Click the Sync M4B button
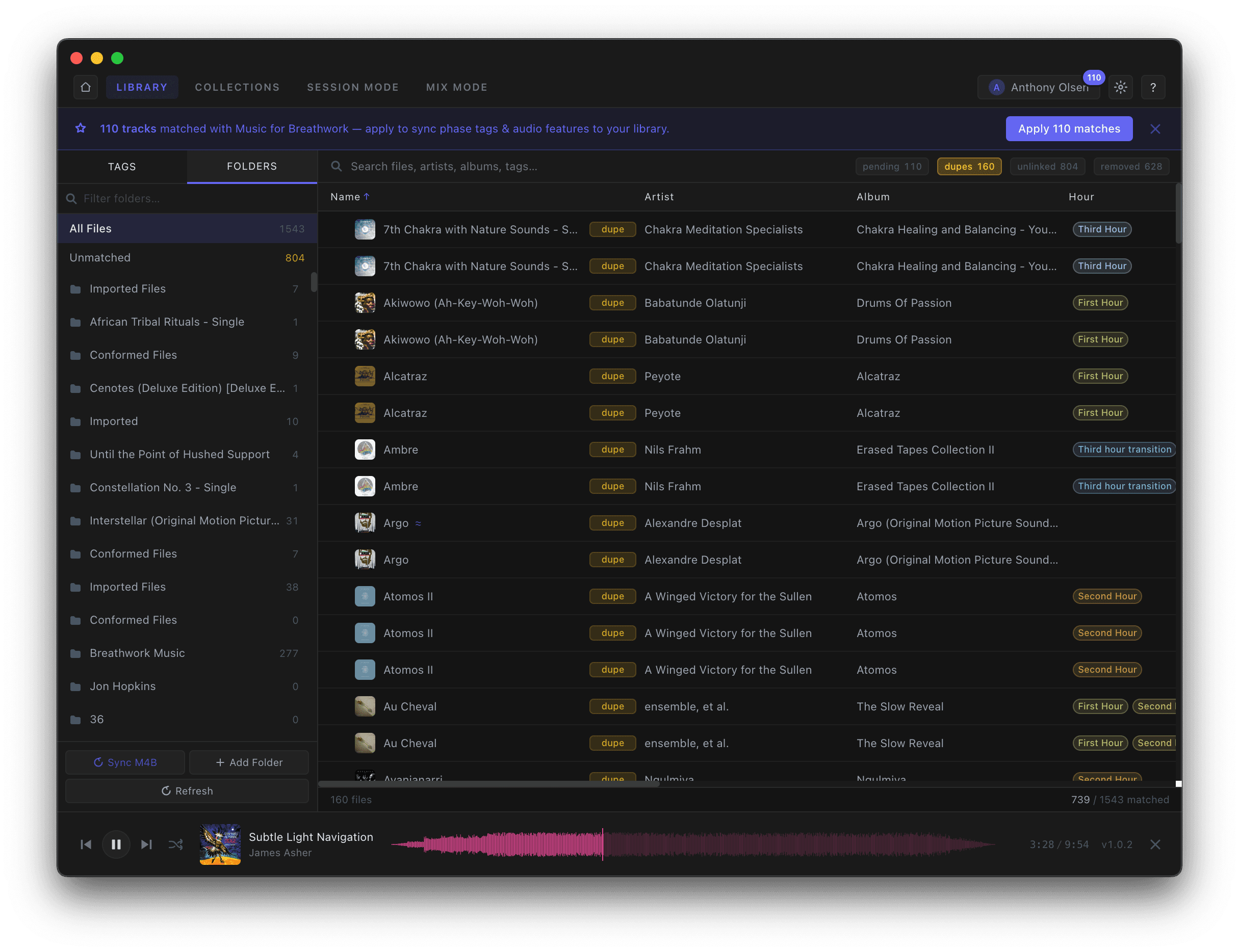This screenshot has width=1239, height=952. [125, 762]
